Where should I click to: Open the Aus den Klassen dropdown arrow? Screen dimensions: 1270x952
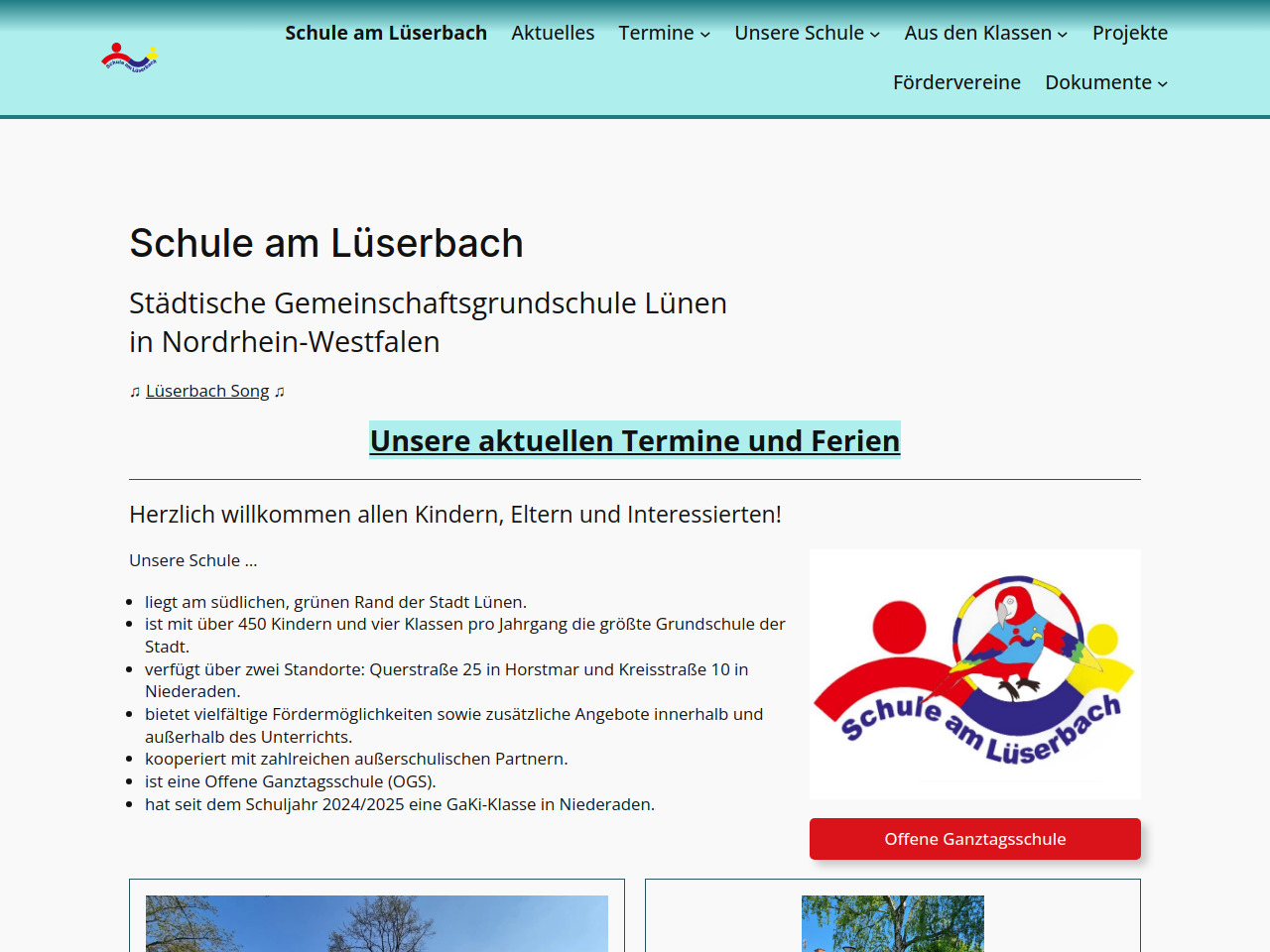tap(1063, 35)
